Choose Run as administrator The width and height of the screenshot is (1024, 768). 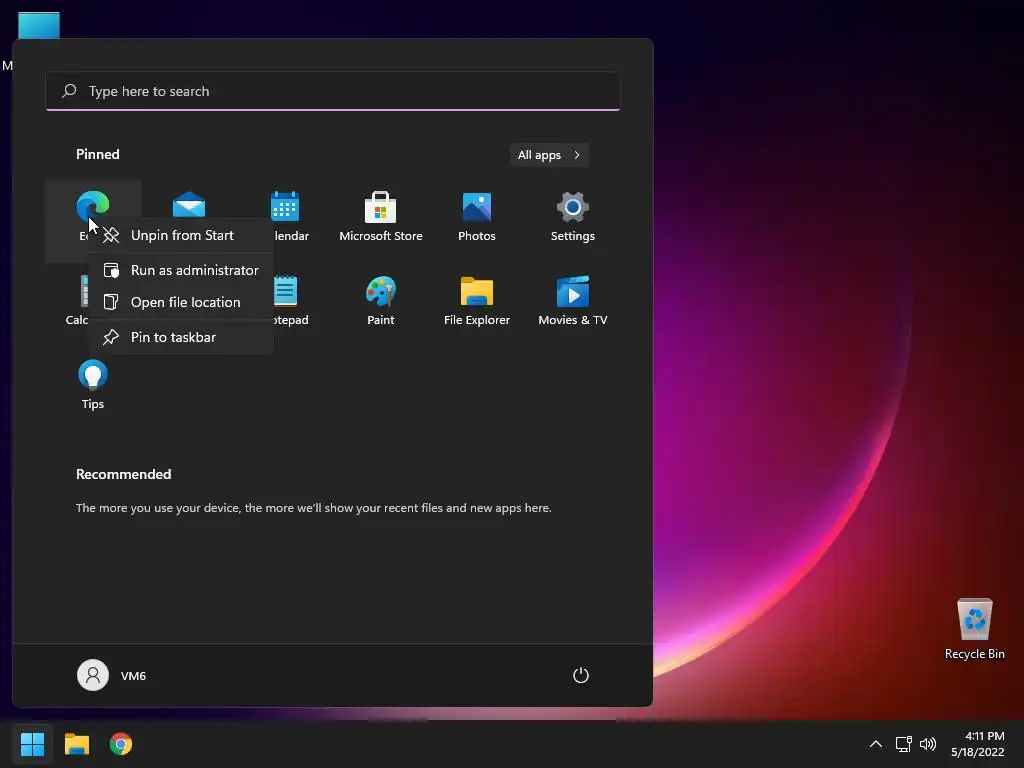181,270
